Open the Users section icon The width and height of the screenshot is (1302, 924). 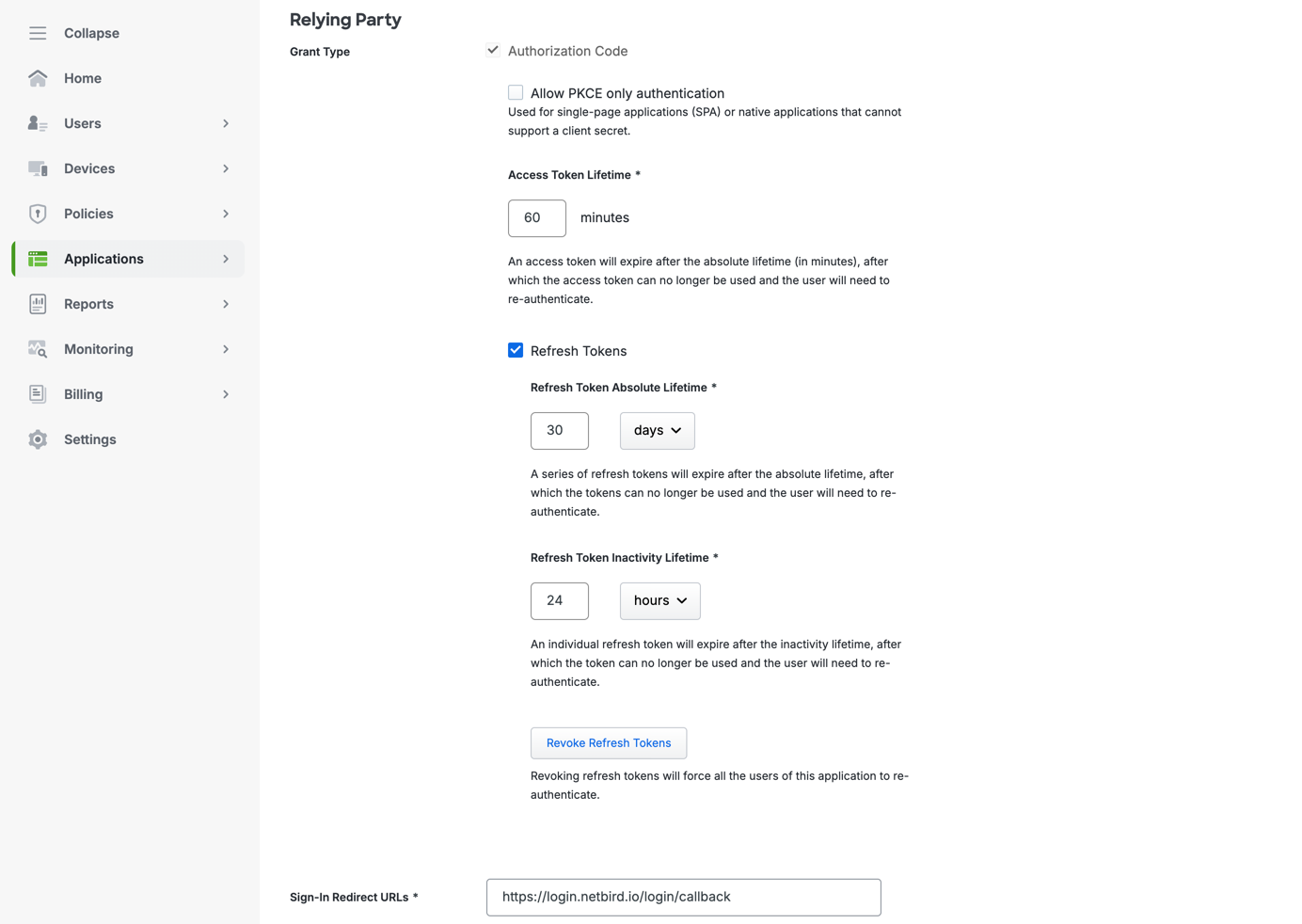38,123
